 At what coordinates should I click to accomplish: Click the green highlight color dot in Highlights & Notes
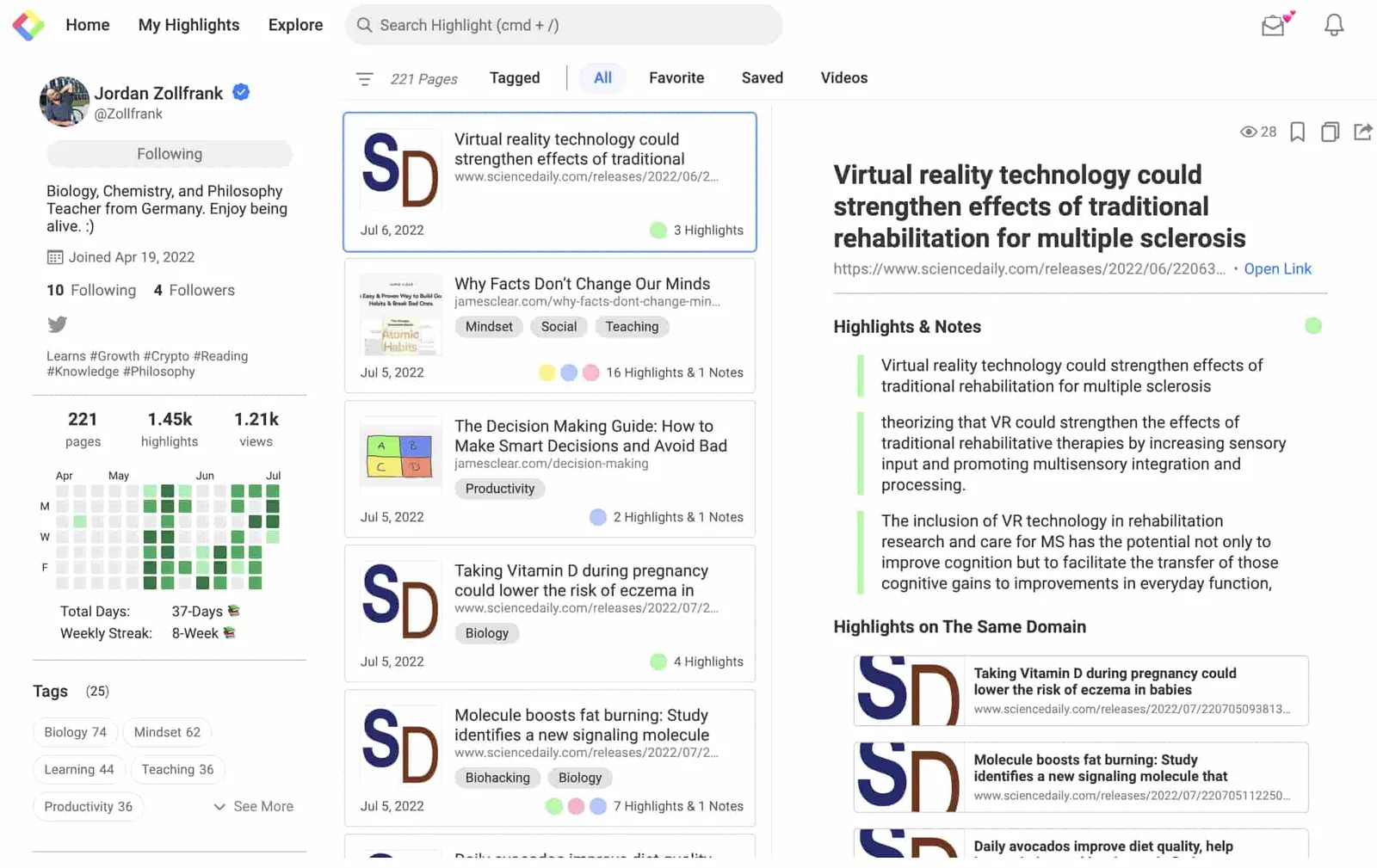point(1312,326)
